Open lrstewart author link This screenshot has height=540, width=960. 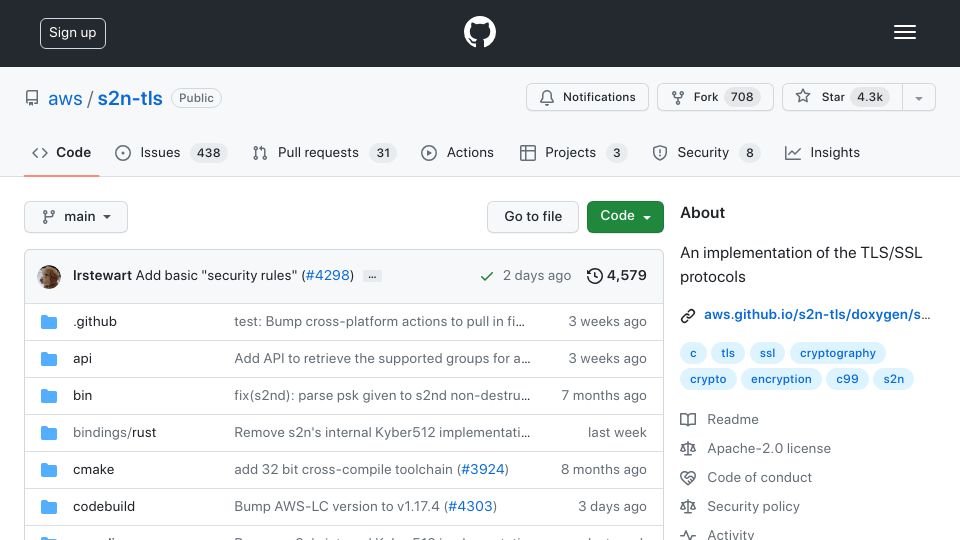click(x=102, y=276)
